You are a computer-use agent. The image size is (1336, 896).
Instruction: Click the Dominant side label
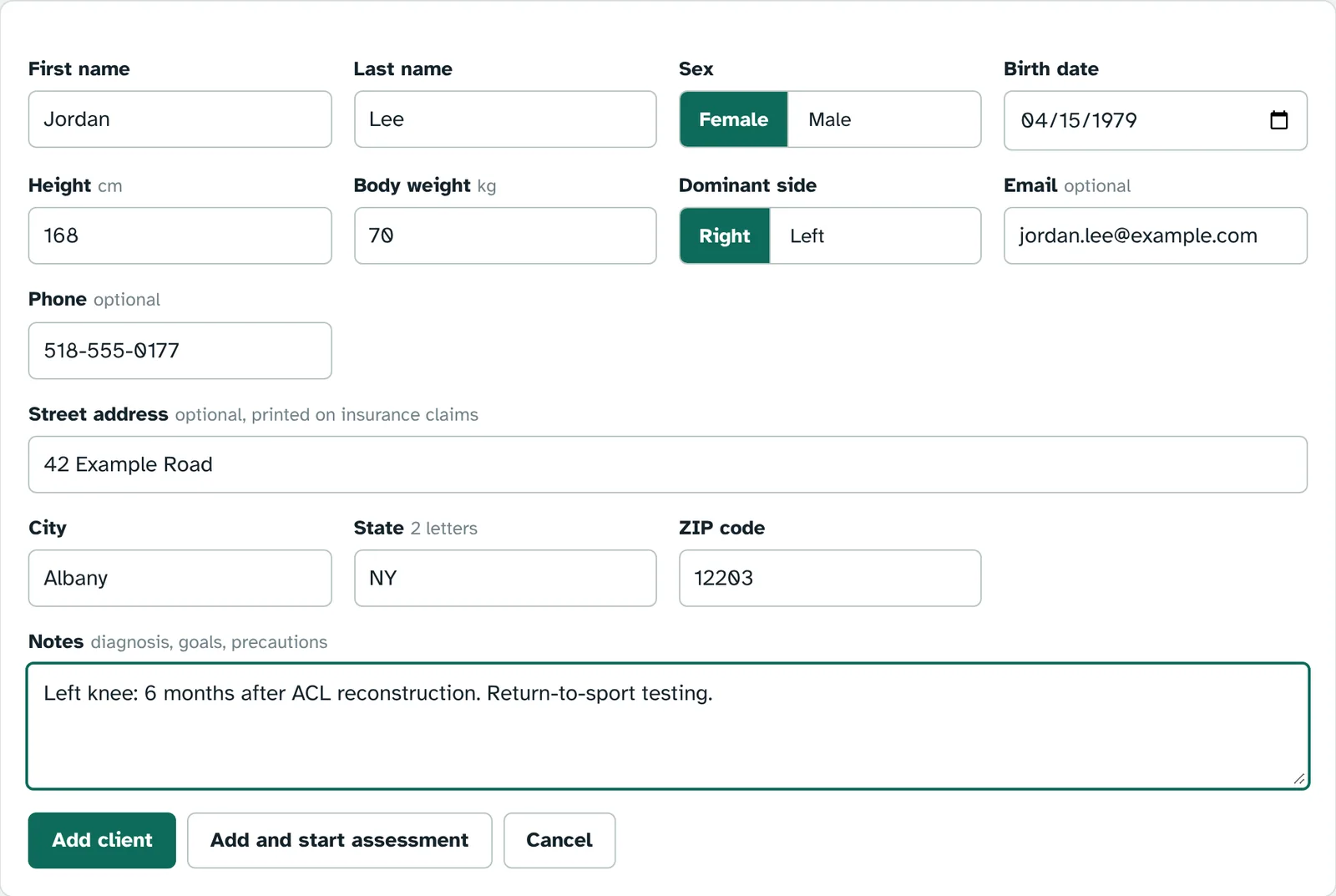[x=747, y=185]
